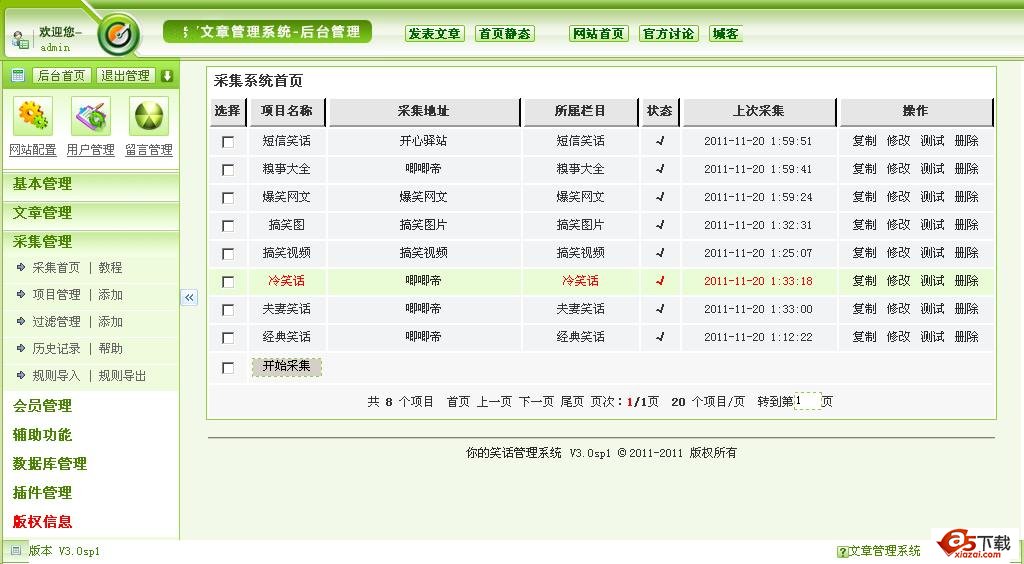The image size is (1024, 564).
Task: Open the 留言管理 icon
Action: [x=149, y=116]
